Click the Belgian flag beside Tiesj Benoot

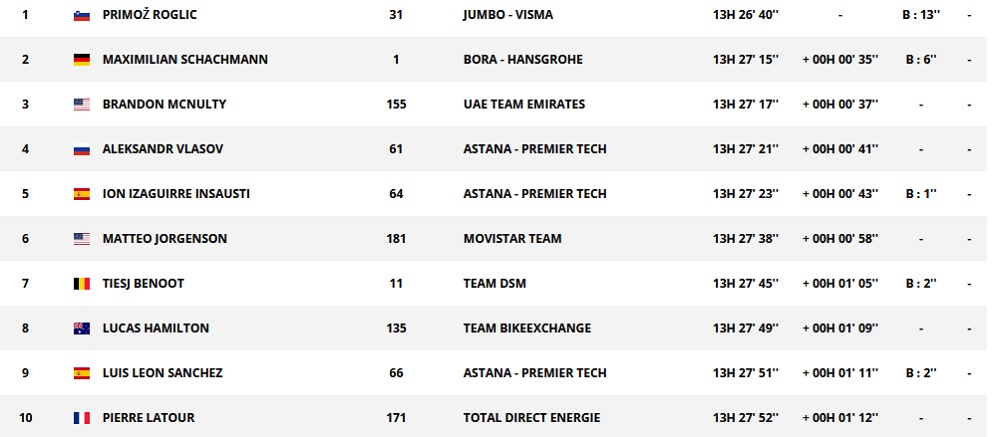point(82,284)
